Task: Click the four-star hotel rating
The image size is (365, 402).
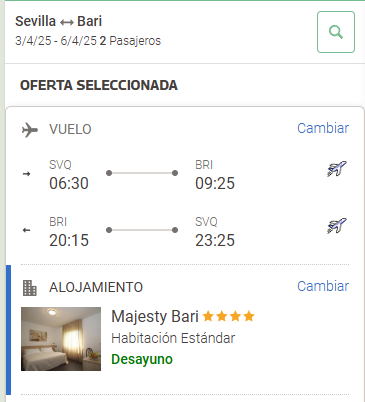Action: (x=229, y=316)
